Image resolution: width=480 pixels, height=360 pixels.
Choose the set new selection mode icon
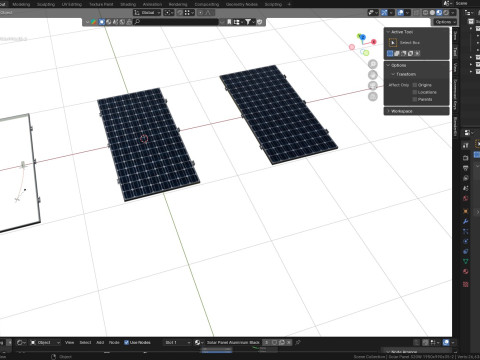(x=390, y=53)
